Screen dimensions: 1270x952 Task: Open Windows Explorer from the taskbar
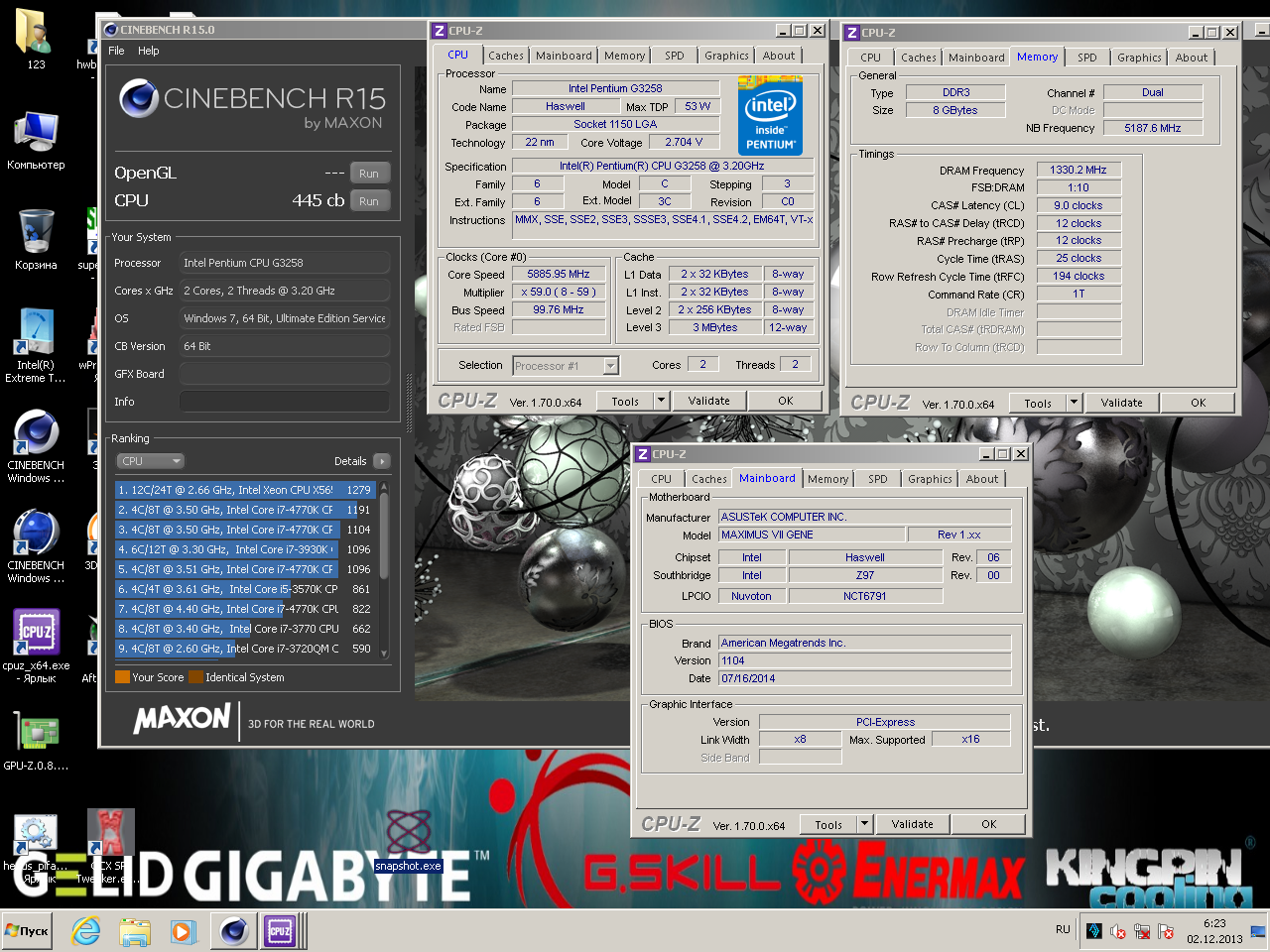(x=134, y=931)
